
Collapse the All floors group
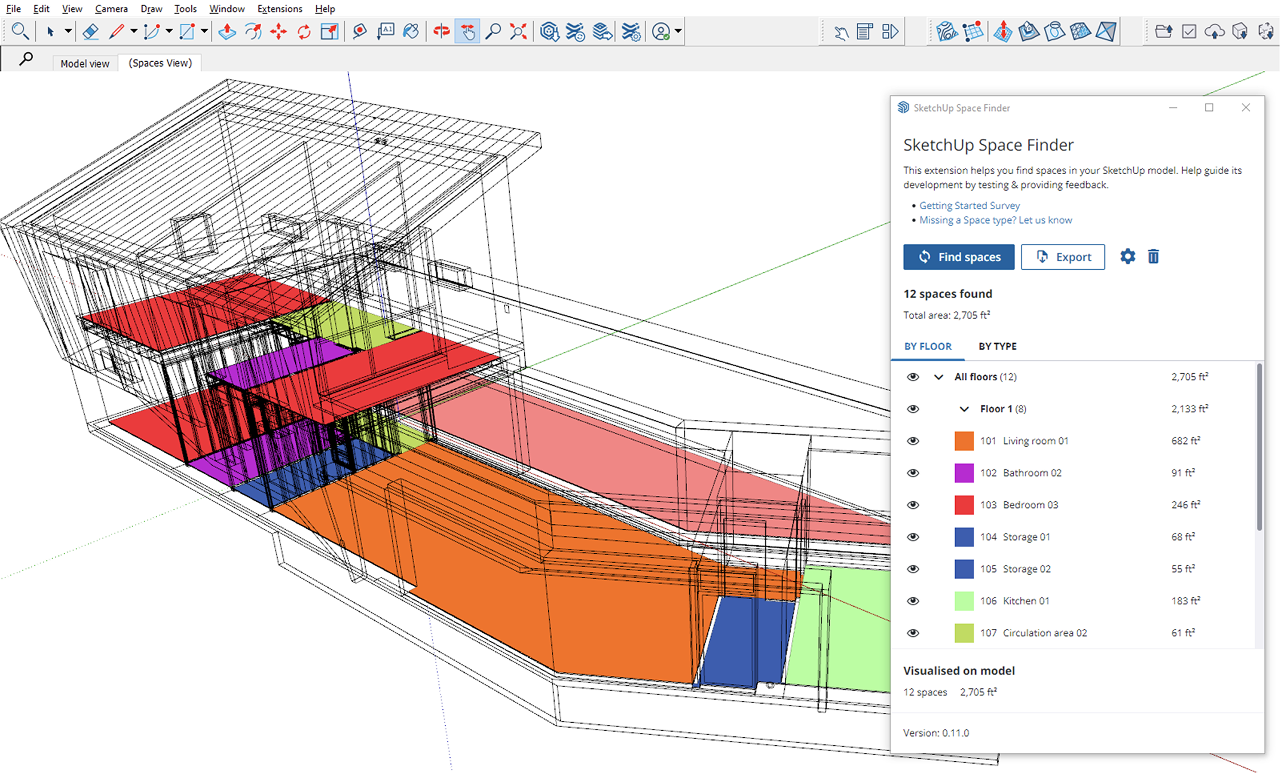pyautogui.click(x=938, y=377)
